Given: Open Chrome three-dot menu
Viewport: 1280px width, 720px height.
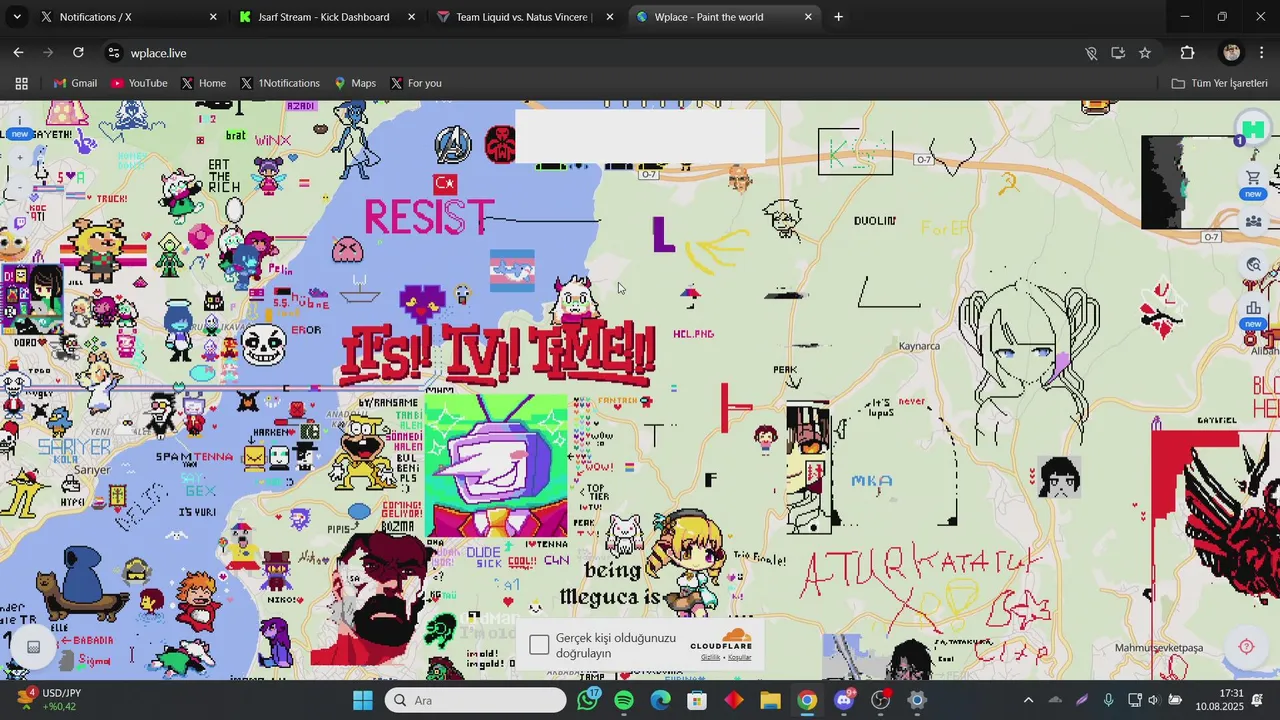Looking at the screenshot, I should (1263, 53).
